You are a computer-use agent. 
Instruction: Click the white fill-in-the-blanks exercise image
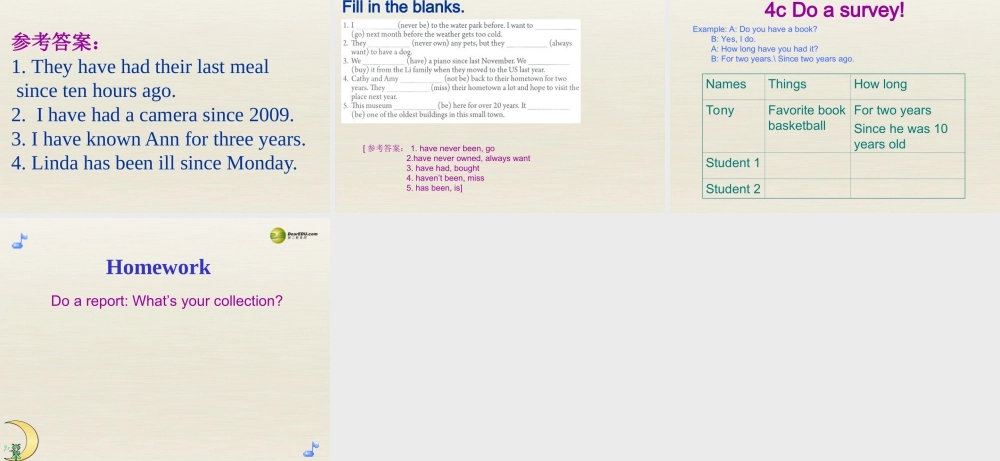[460, 71]
